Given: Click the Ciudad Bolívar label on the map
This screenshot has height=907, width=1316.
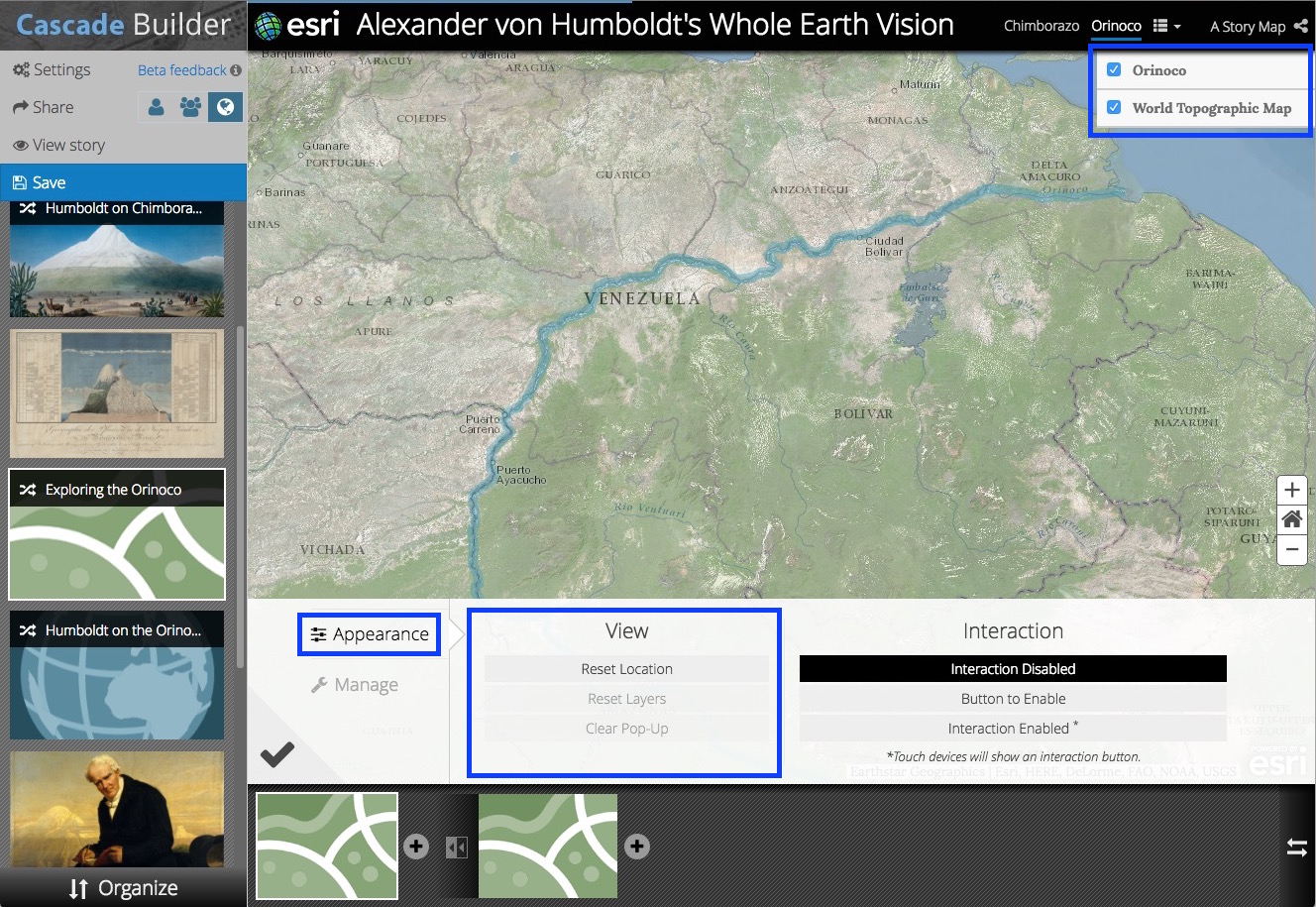Looking at the screenshot, I should click(x=885, y=246).
